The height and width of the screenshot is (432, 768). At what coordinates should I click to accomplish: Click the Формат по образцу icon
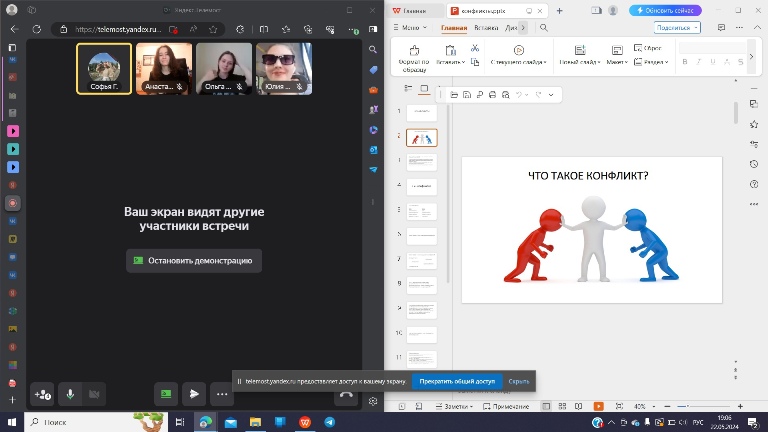[x=414, y=50]
